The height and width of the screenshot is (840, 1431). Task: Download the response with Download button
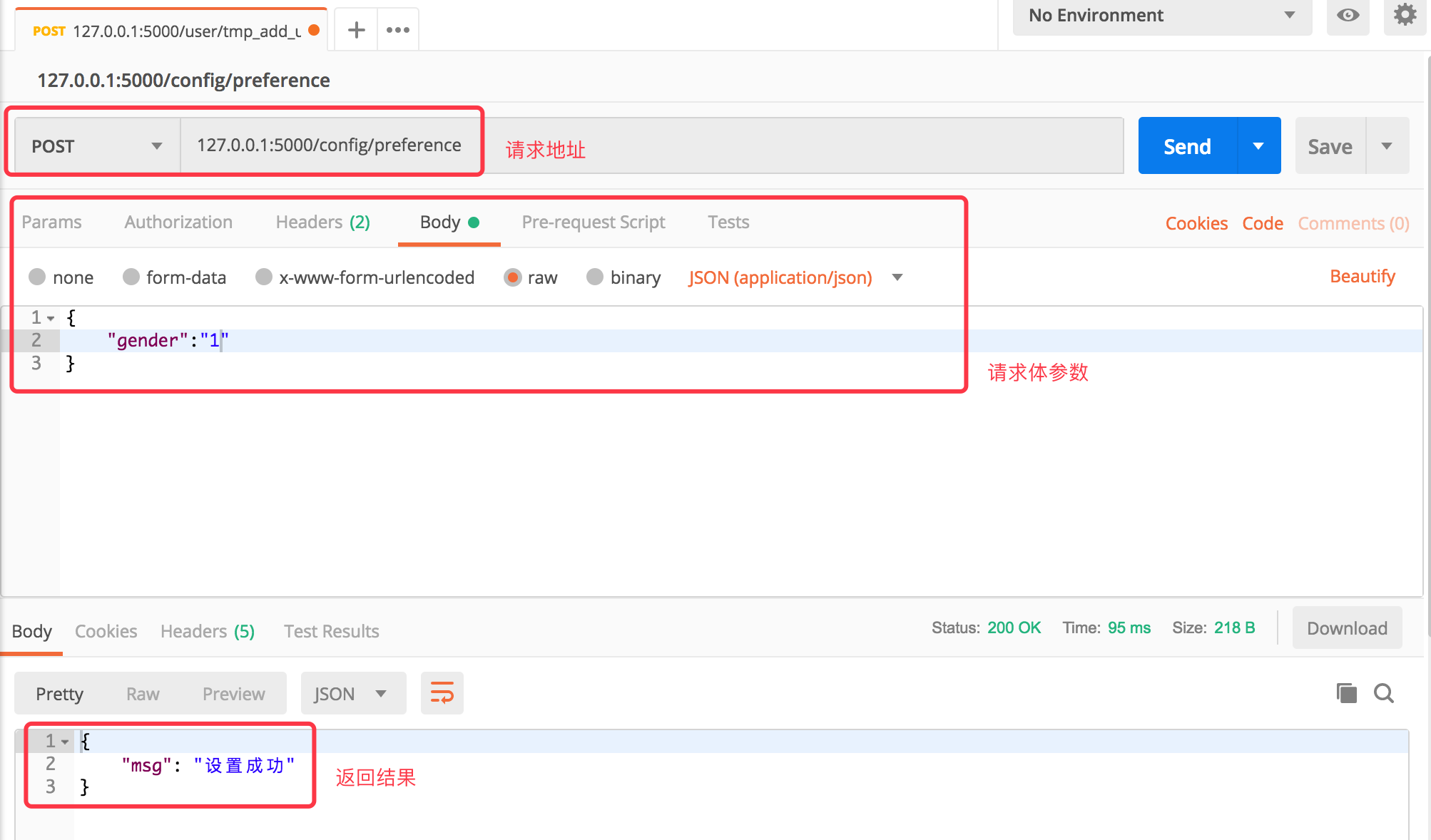click(x=1346, y=628)
